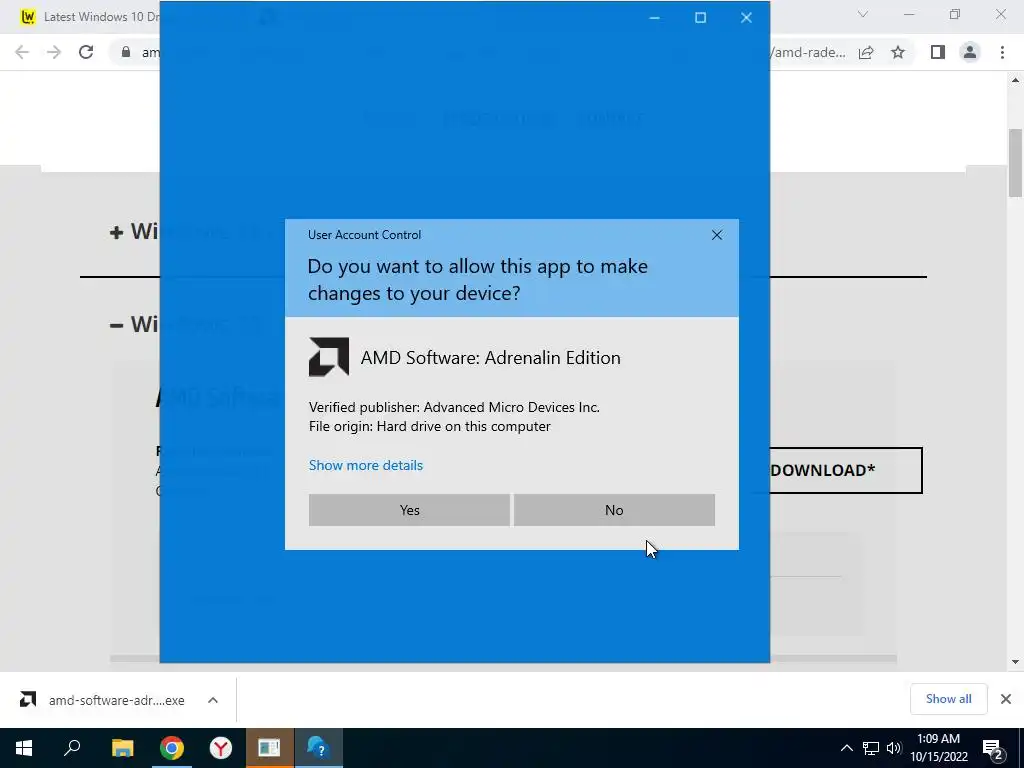The image size is (1024, 768).
Task: Maximize the blue installer window
Action: point(700,18)
